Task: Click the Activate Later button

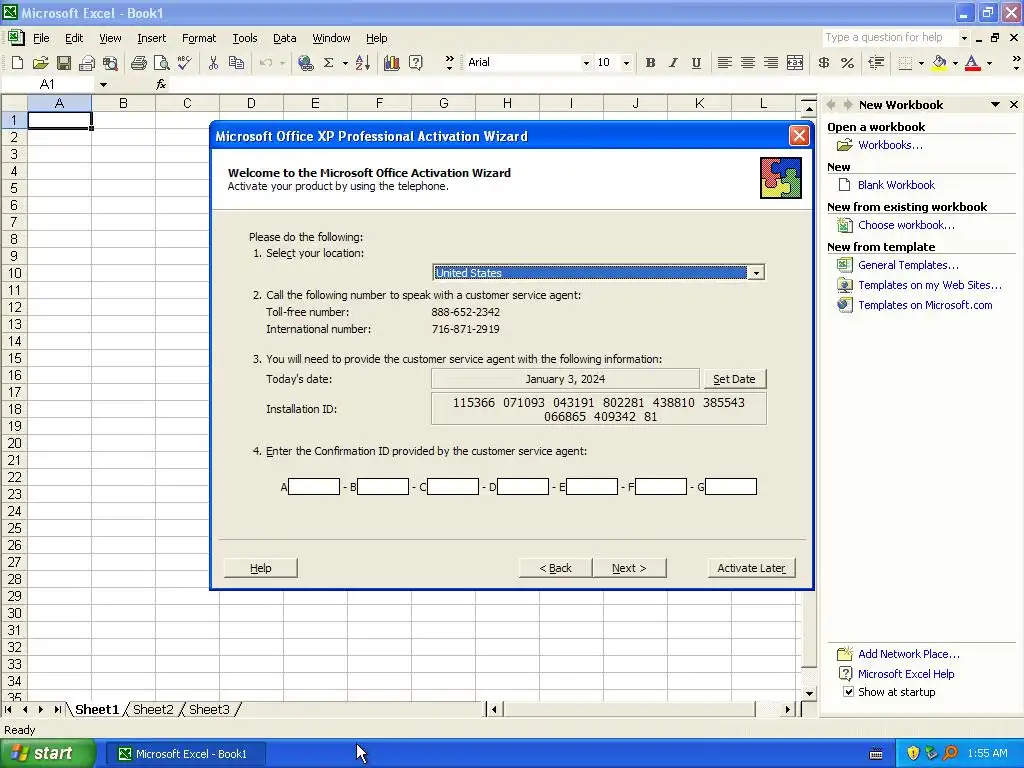Action: pos(751,568)
